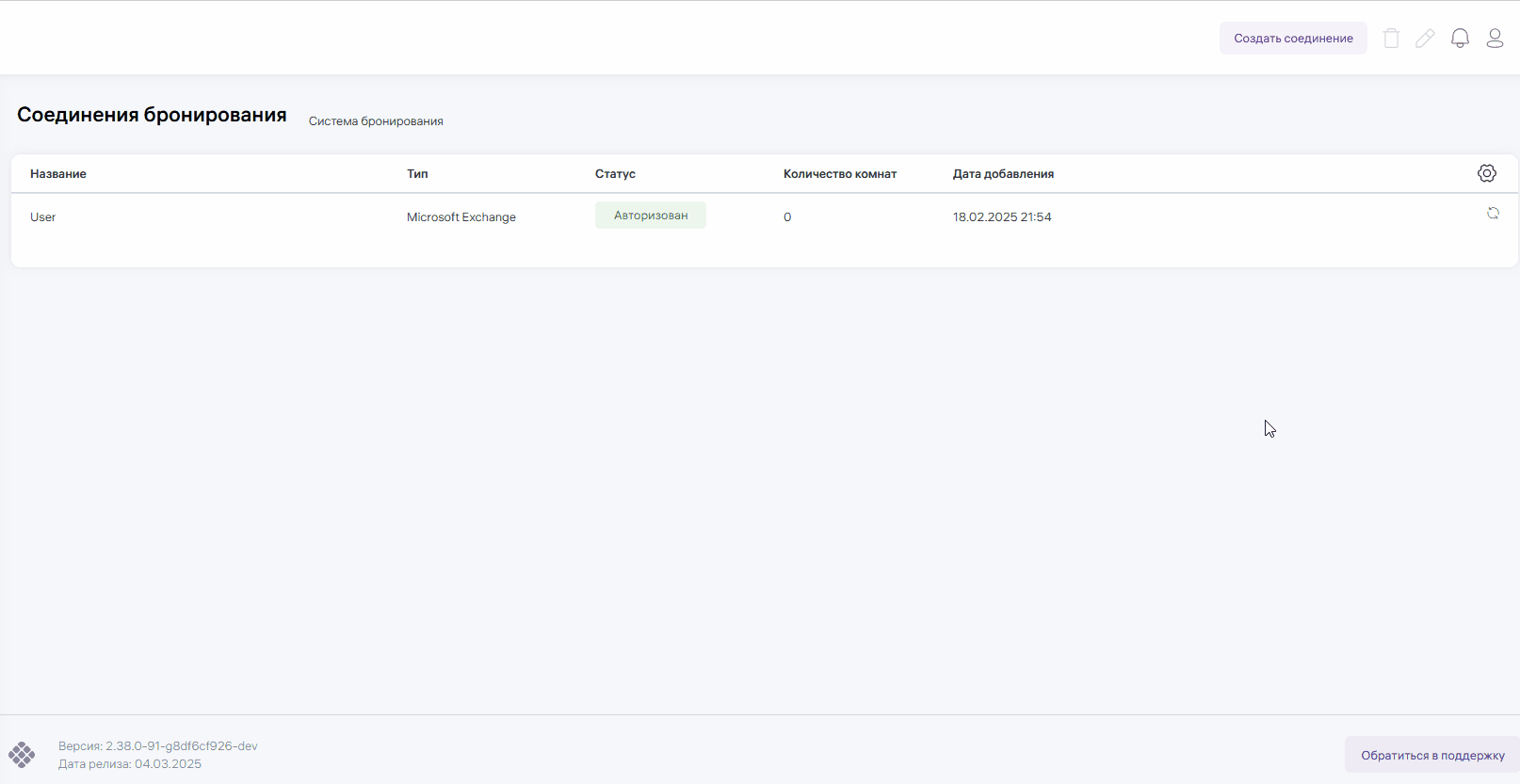Sort by Количество комнат column header

tap(839, 174)
